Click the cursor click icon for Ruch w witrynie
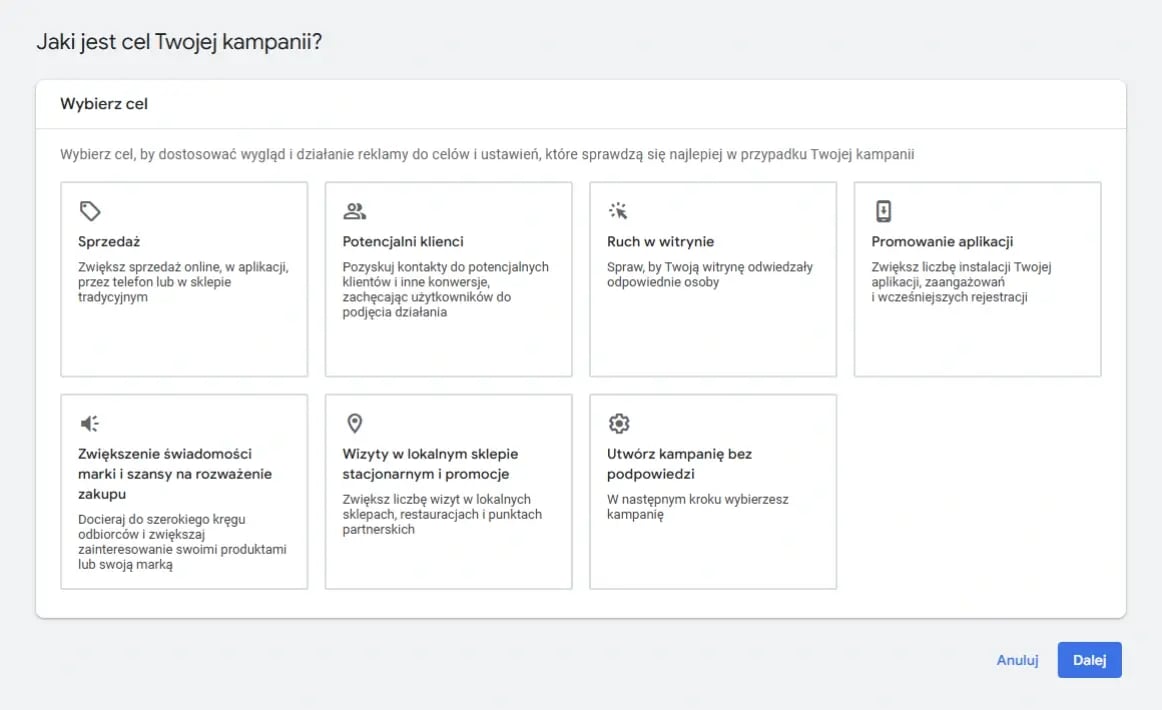The height and width of the screenshot is (710, 1162). point(618,211)
